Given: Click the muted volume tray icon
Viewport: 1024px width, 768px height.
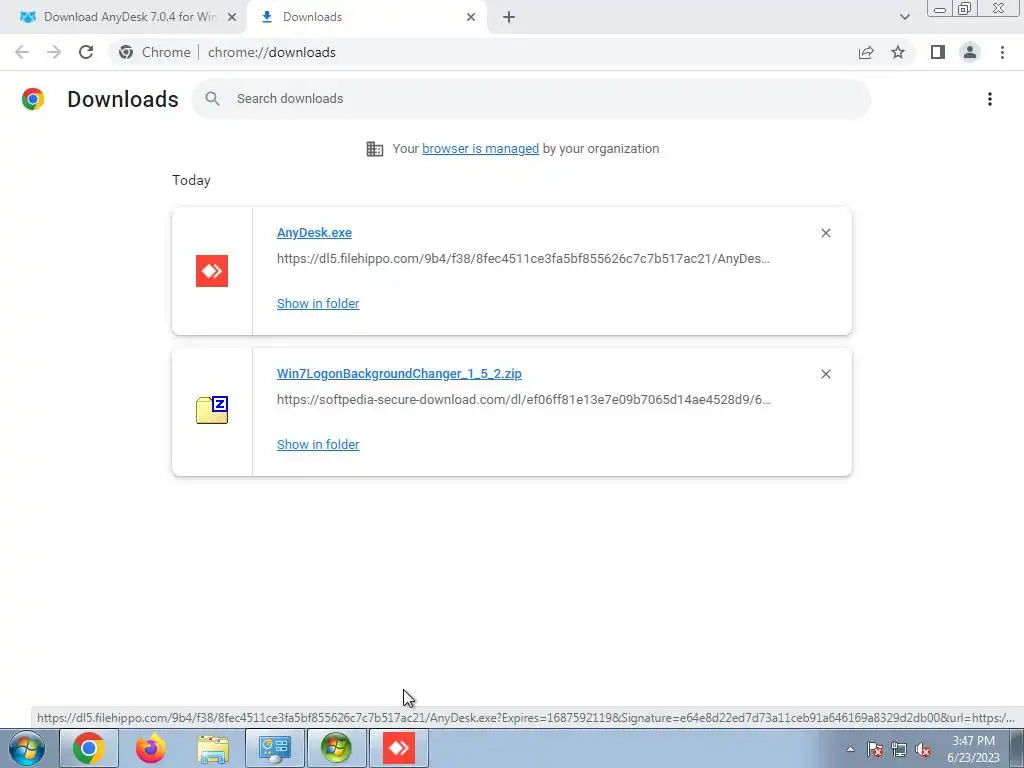Looking at the screenshot, I should pos(923,749).
